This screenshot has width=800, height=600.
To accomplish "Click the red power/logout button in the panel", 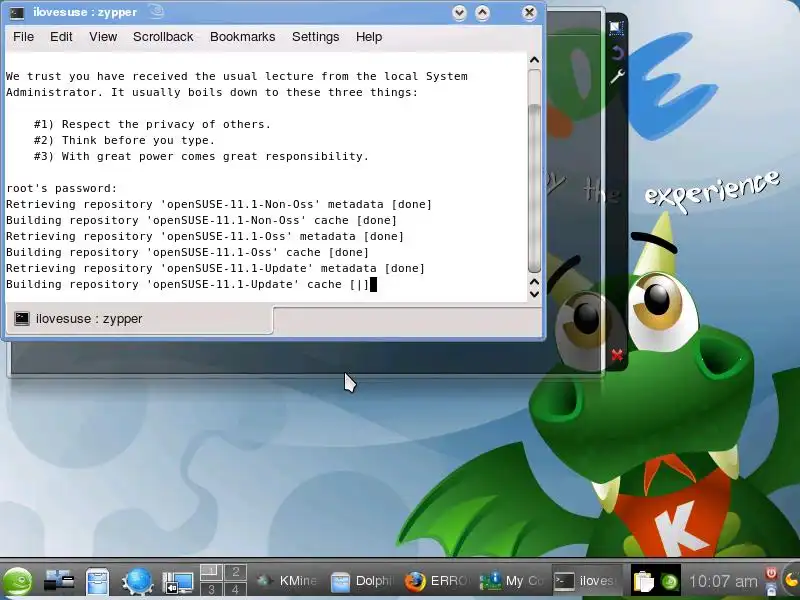I will click(x=771, y=572).
